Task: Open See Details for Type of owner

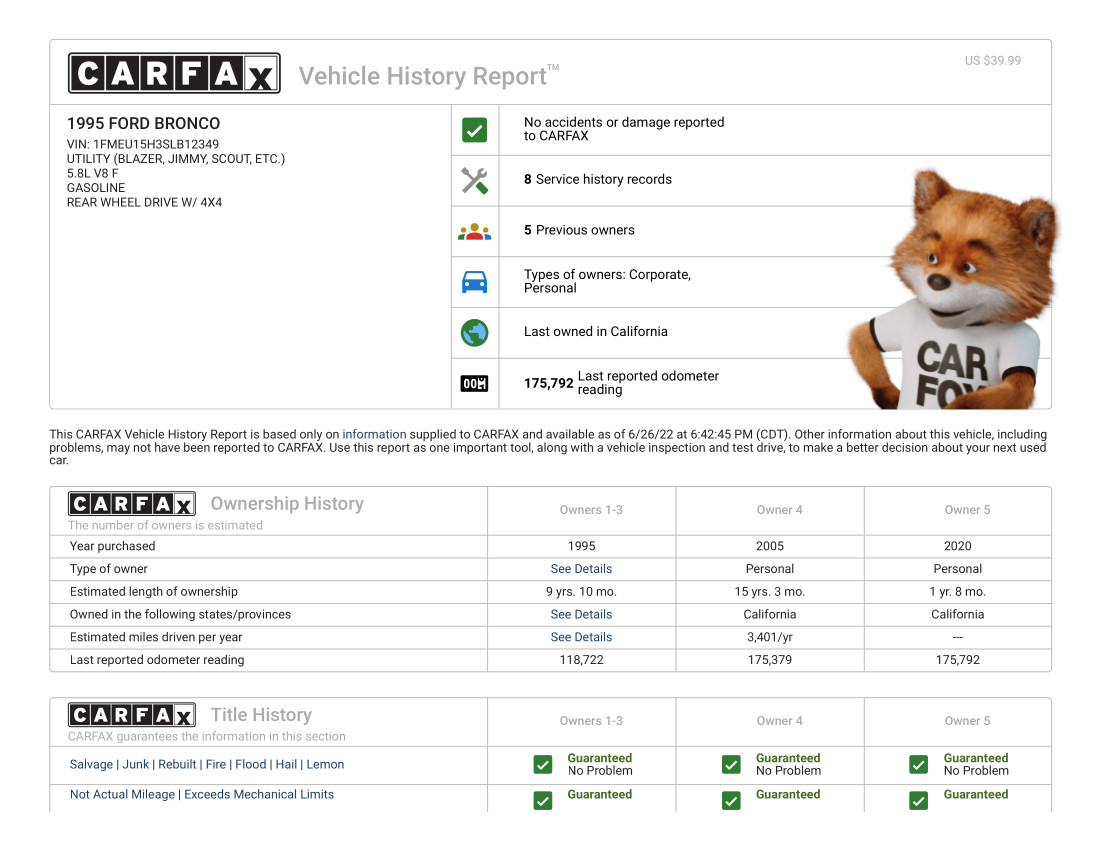Action: (581, 569)
